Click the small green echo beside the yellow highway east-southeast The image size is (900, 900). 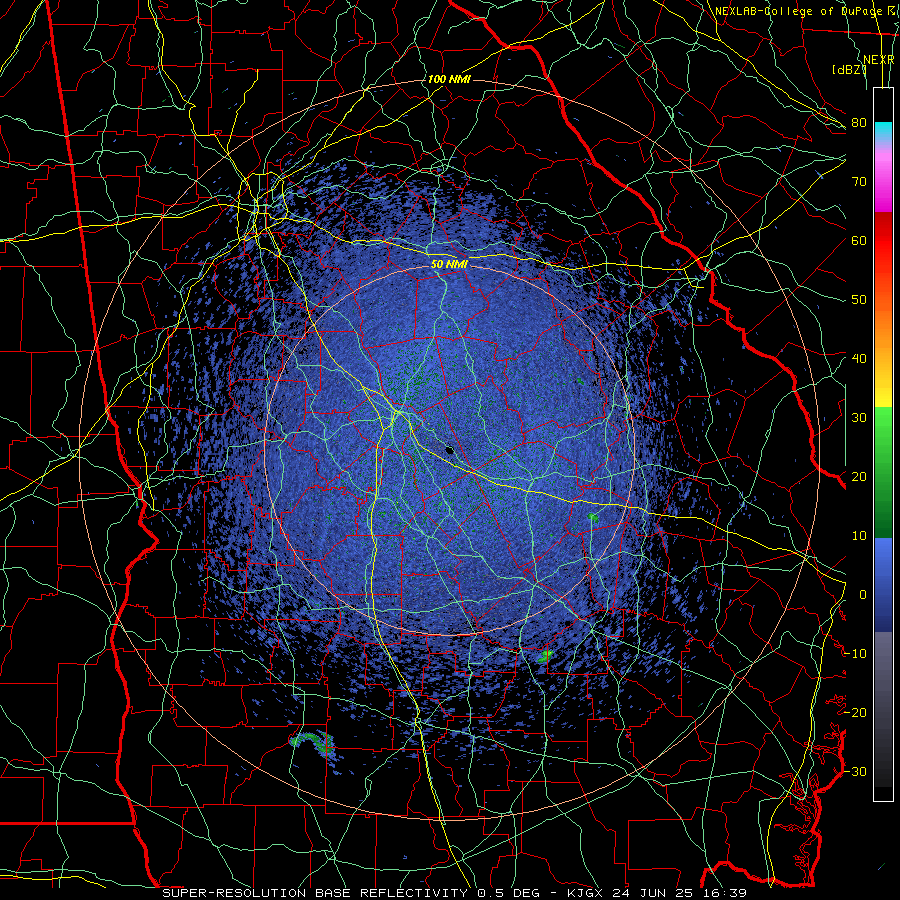click(593, 518)
